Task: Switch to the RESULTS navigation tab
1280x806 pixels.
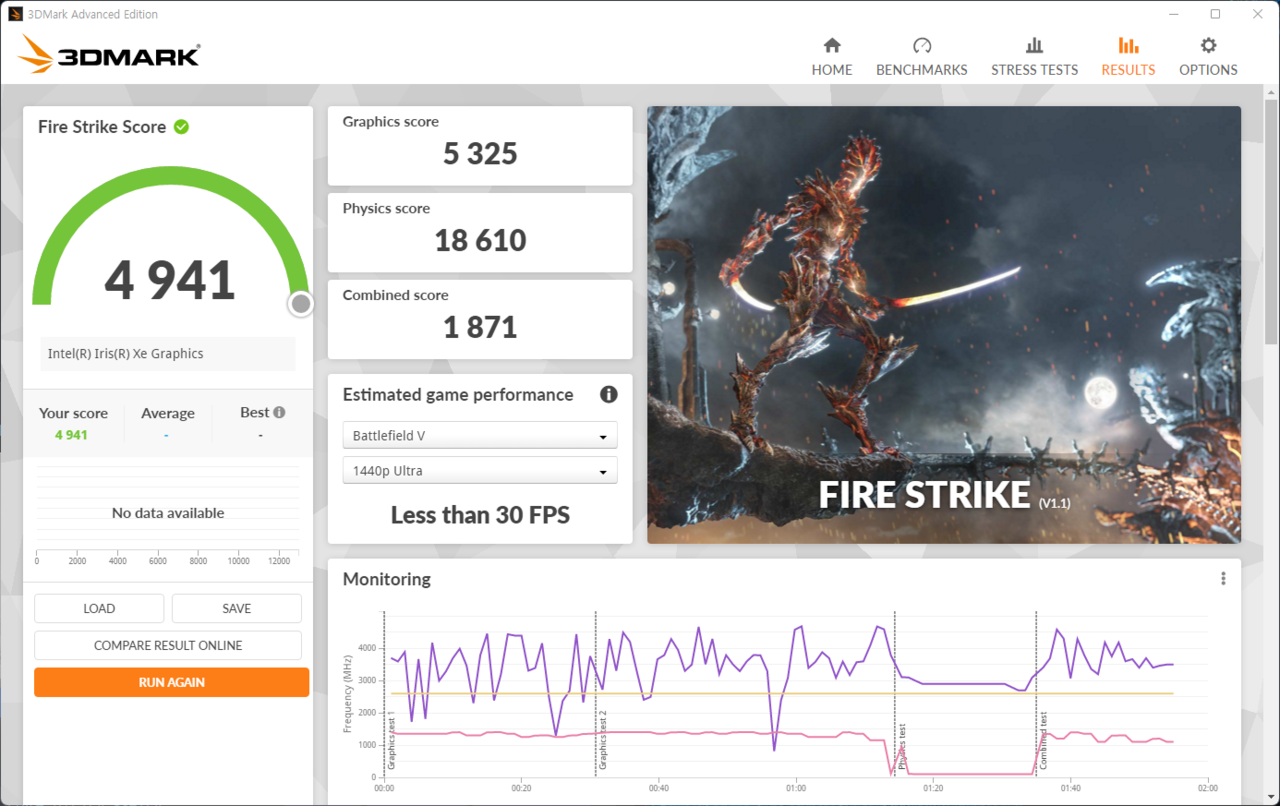Action: [1128, 55]
